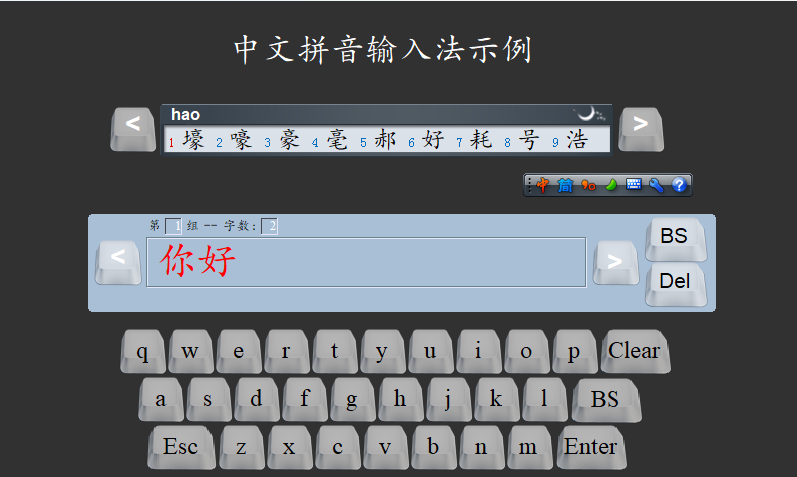Move cursor left with text area arrow
The width and height of the screenshot is (797, 477).
pos(118,262)
